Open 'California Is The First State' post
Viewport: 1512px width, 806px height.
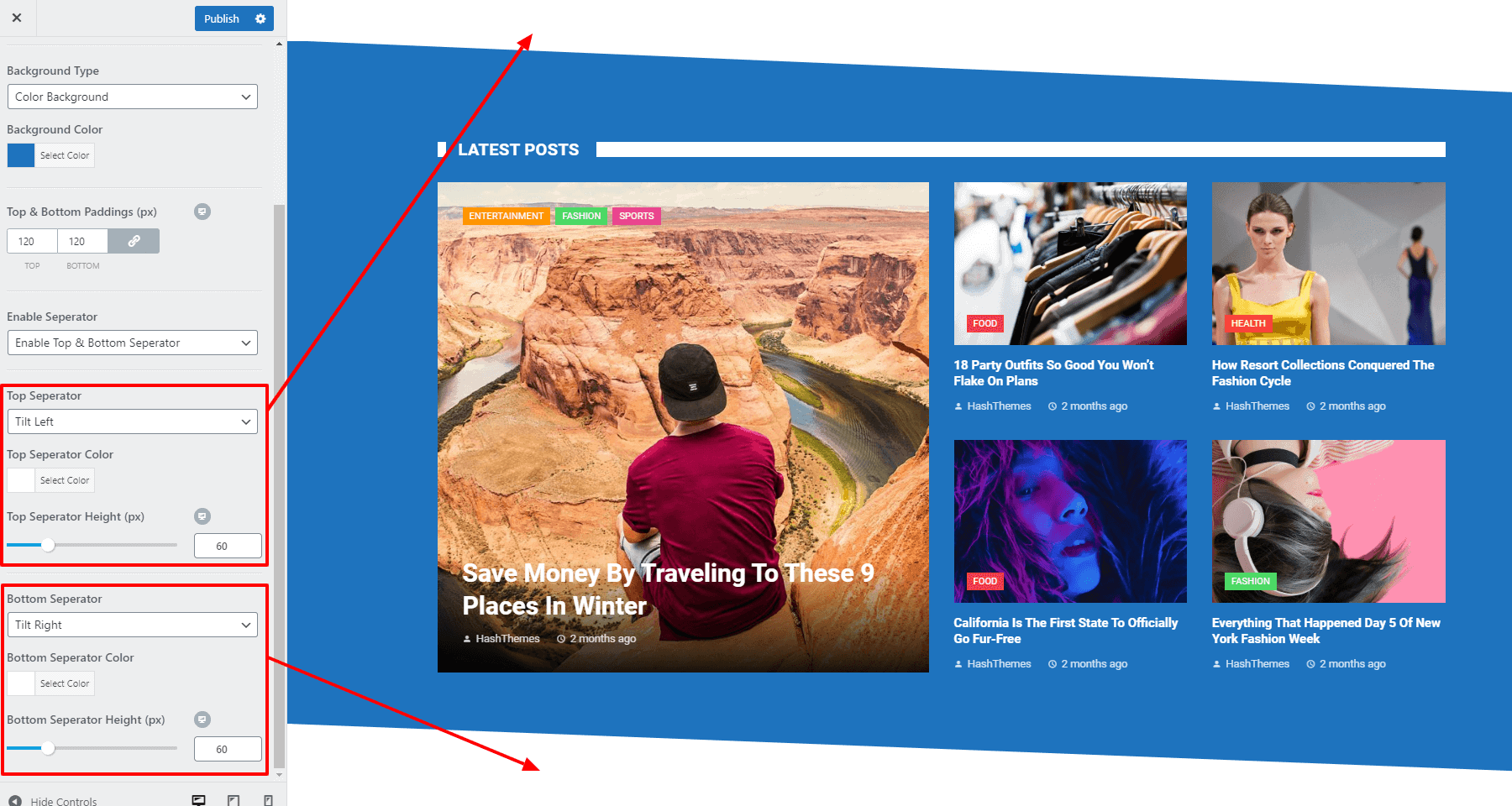[x=1066, y=631]
